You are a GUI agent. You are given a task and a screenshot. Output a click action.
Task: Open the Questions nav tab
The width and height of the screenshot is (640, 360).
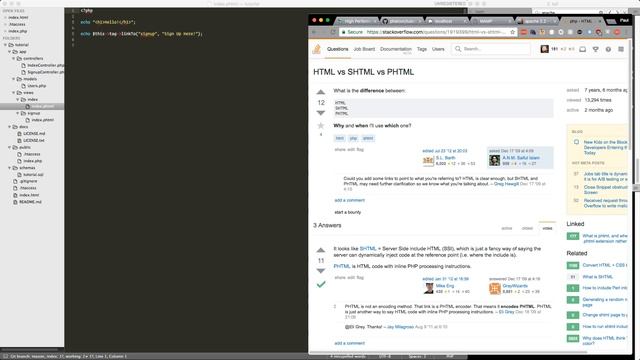[338, 49]
